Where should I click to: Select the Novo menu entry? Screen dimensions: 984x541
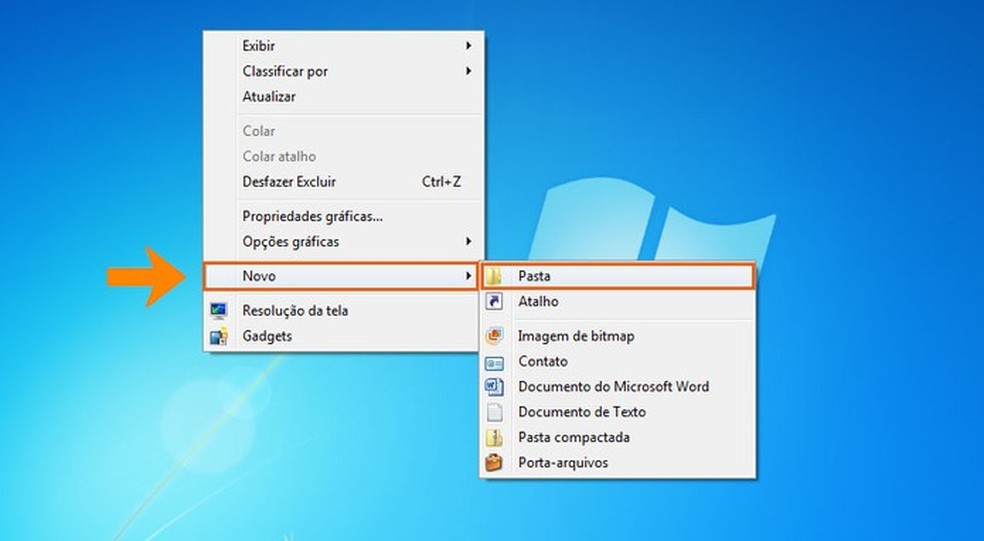pos(340,276)
